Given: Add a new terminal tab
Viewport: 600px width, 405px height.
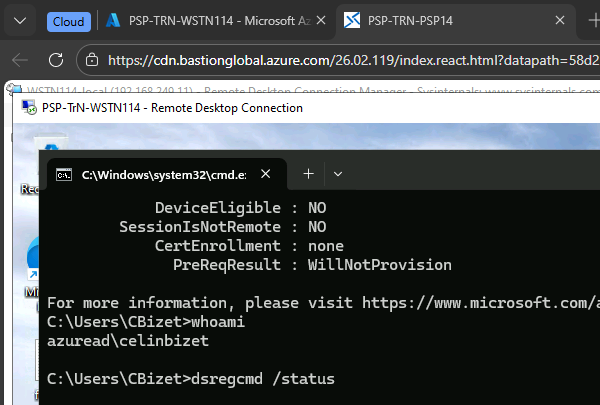Looking at the screenshot, I should [x=308, y=174].
